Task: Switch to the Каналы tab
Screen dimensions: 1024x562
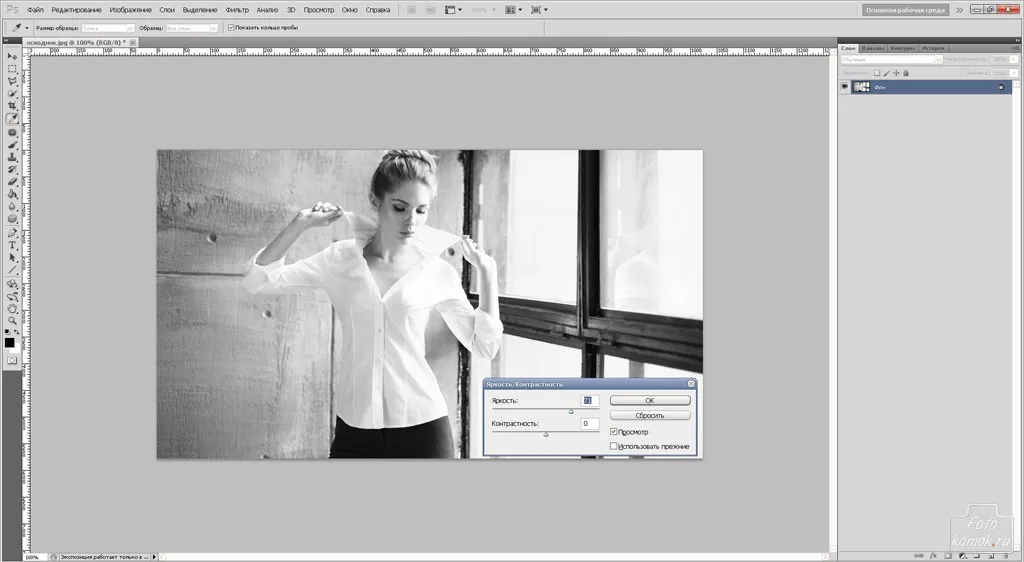Action: coord(872,48)
